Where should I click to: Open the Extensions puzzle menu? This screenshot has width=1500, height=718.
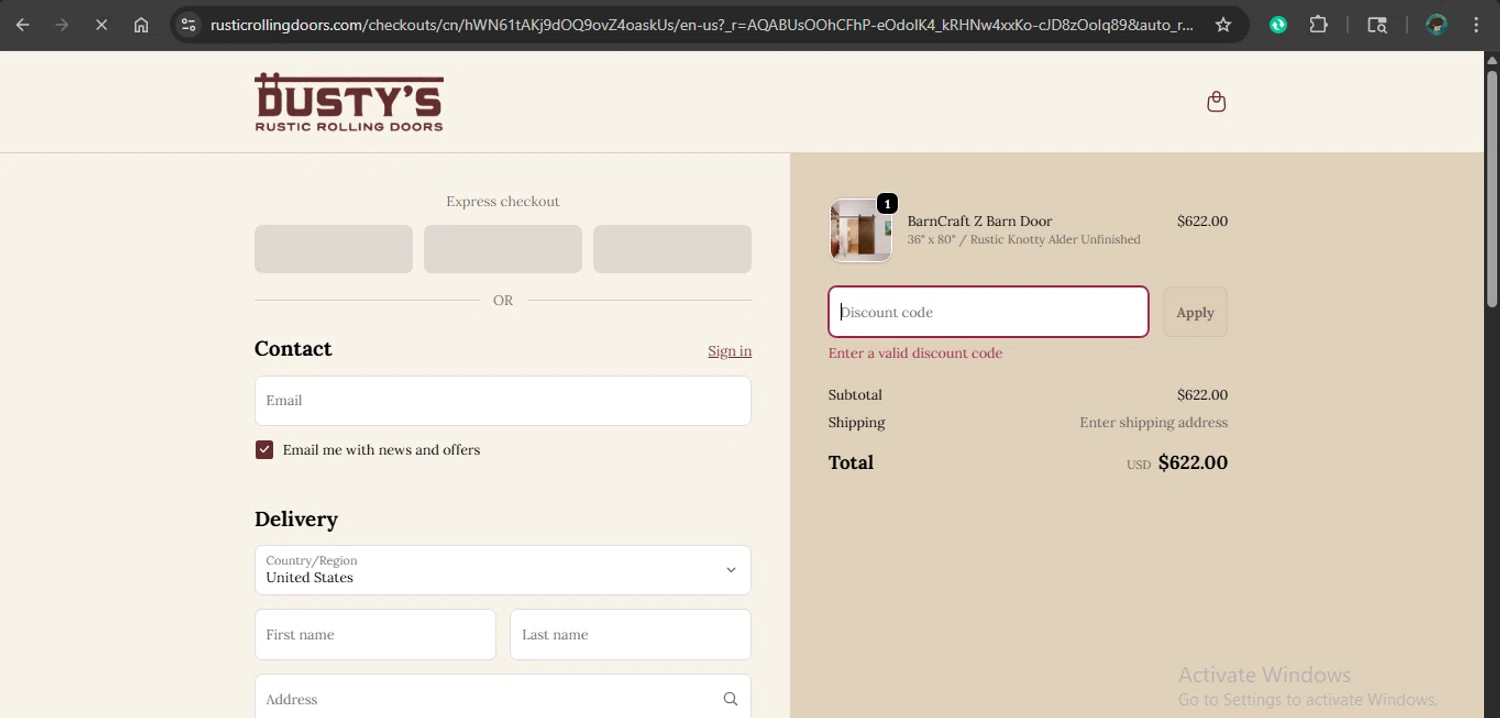[1319, 25]
